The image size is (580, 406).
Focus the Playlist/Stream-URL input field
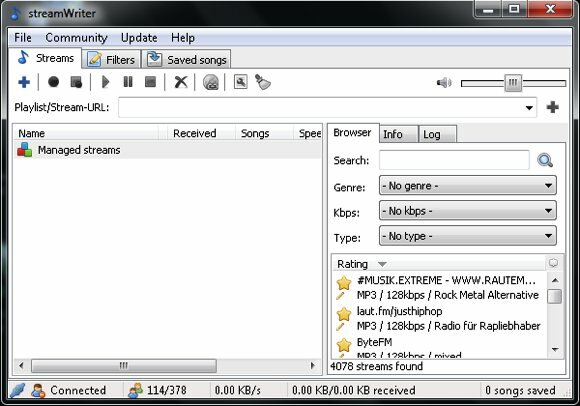click(327, 108)
